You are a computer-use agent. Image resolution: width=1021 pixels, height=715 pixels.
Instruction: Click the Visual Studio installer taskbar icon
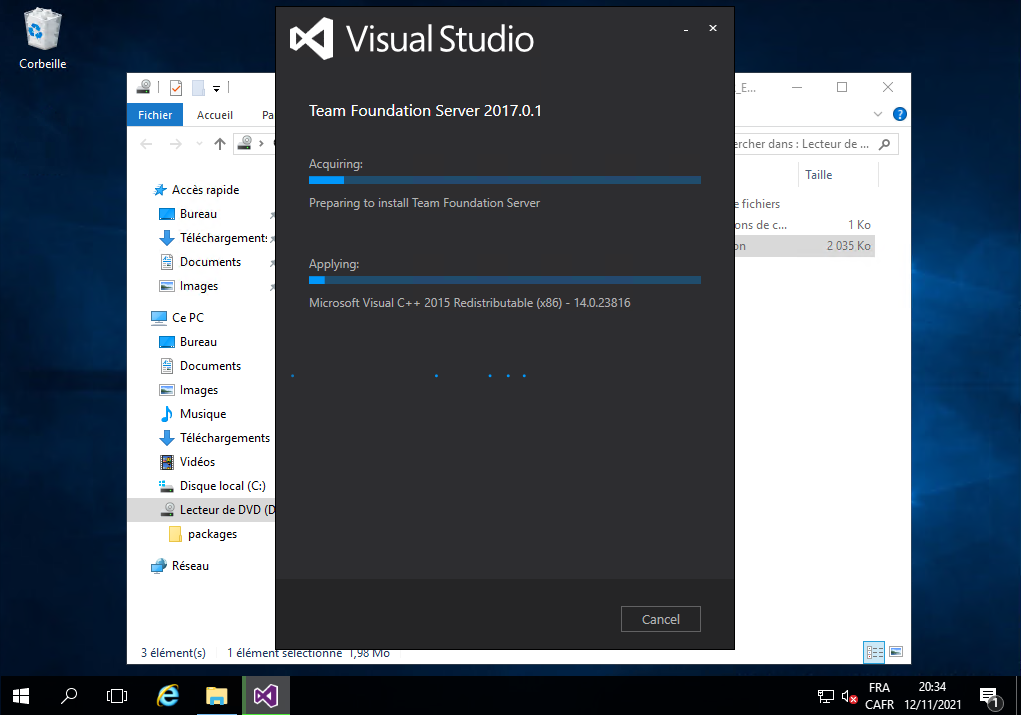[x=265, y=695]
